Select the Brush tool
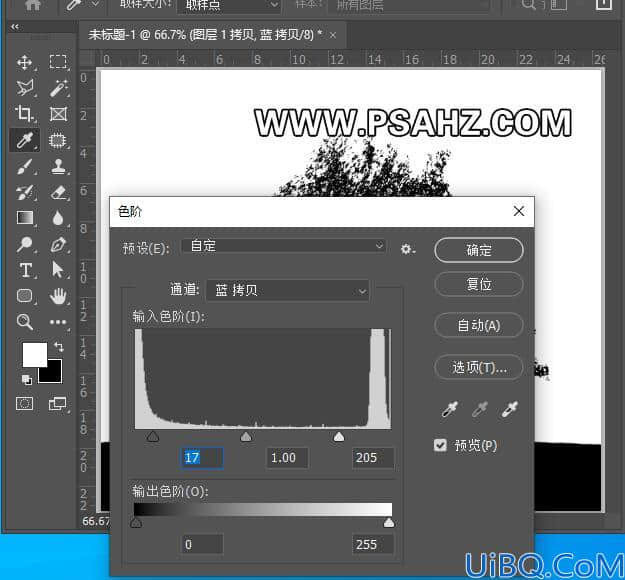625x580 pixels. [24, 166]
